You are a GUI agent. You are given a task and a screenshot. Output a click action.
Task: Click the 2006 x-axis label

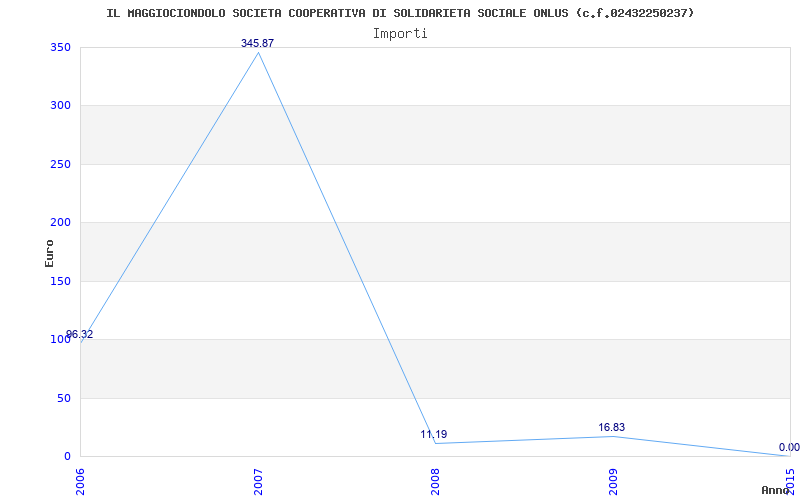click(80, 482)
